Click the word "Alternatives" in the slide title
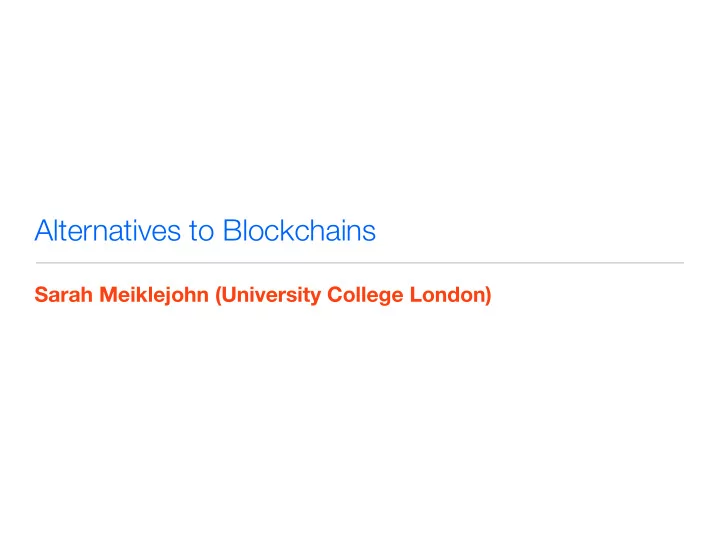 (x=108, y=230)
